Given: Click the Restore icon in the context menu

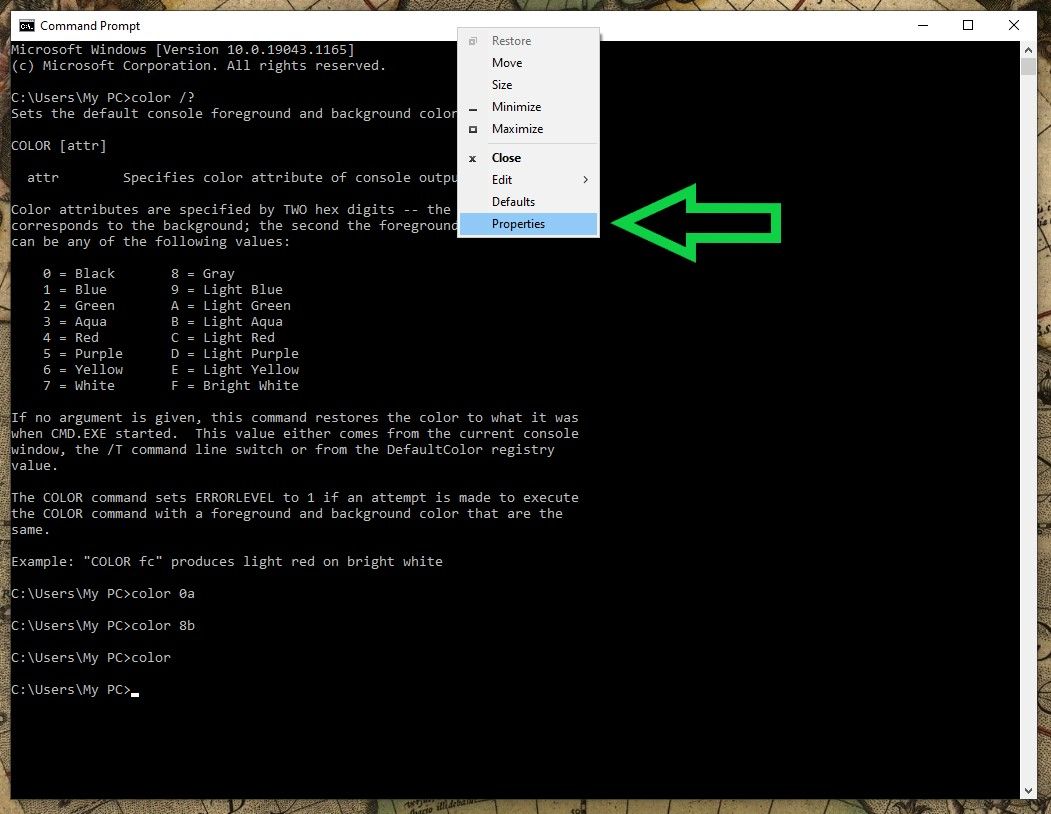Looking at the screenshot, I should pos(471,41).
